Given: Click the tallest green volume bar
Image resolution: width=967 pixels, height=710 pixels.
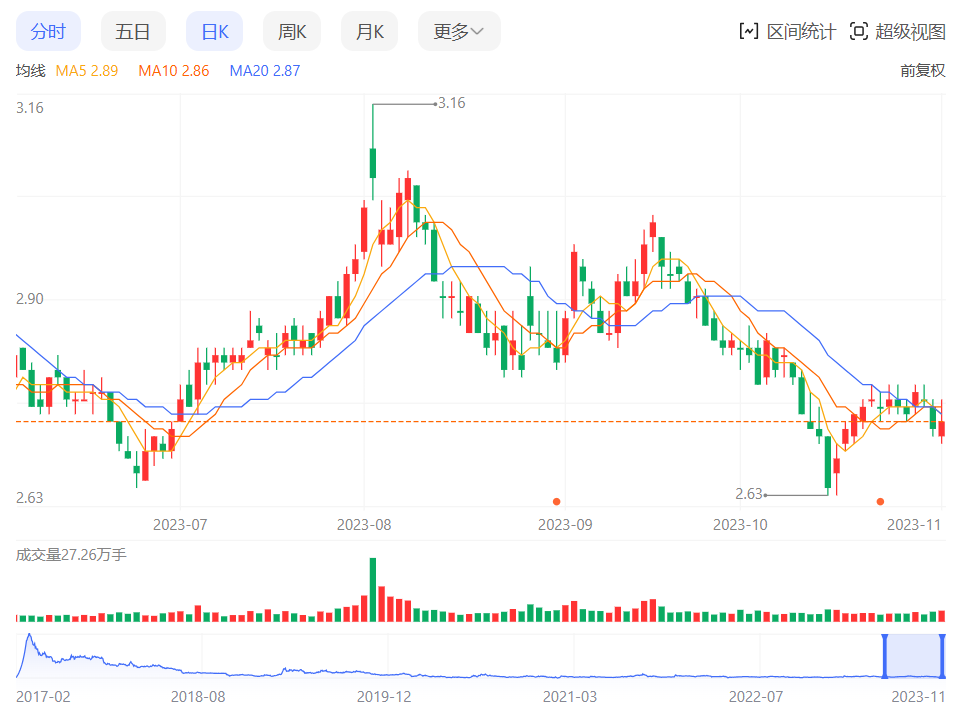Looking at the screenshot, I should point(373,591).
